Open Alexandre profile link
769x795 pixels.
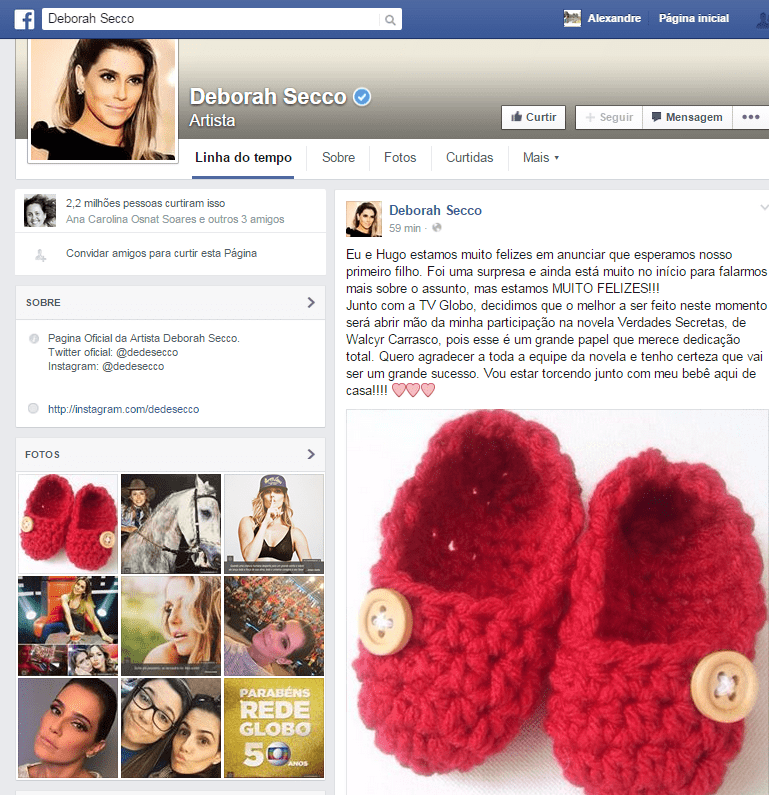(614, 18)
